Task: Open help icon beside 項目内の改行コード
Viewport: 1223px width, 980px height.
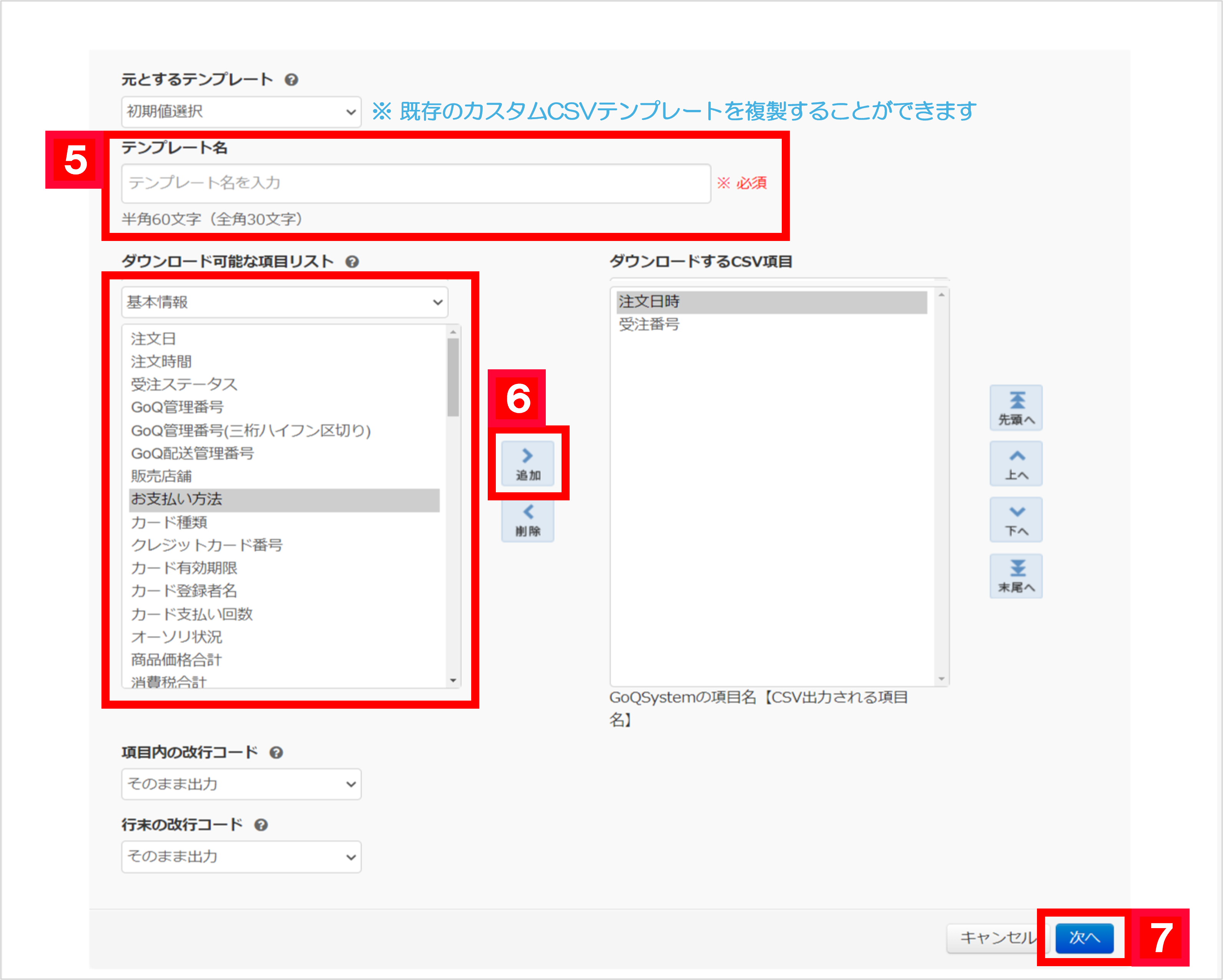Action: [x=276, y=752]
